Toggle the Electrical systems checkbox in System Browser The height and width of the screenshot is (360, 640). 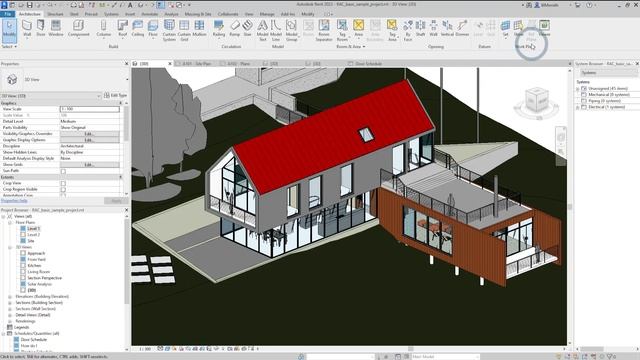584,107
